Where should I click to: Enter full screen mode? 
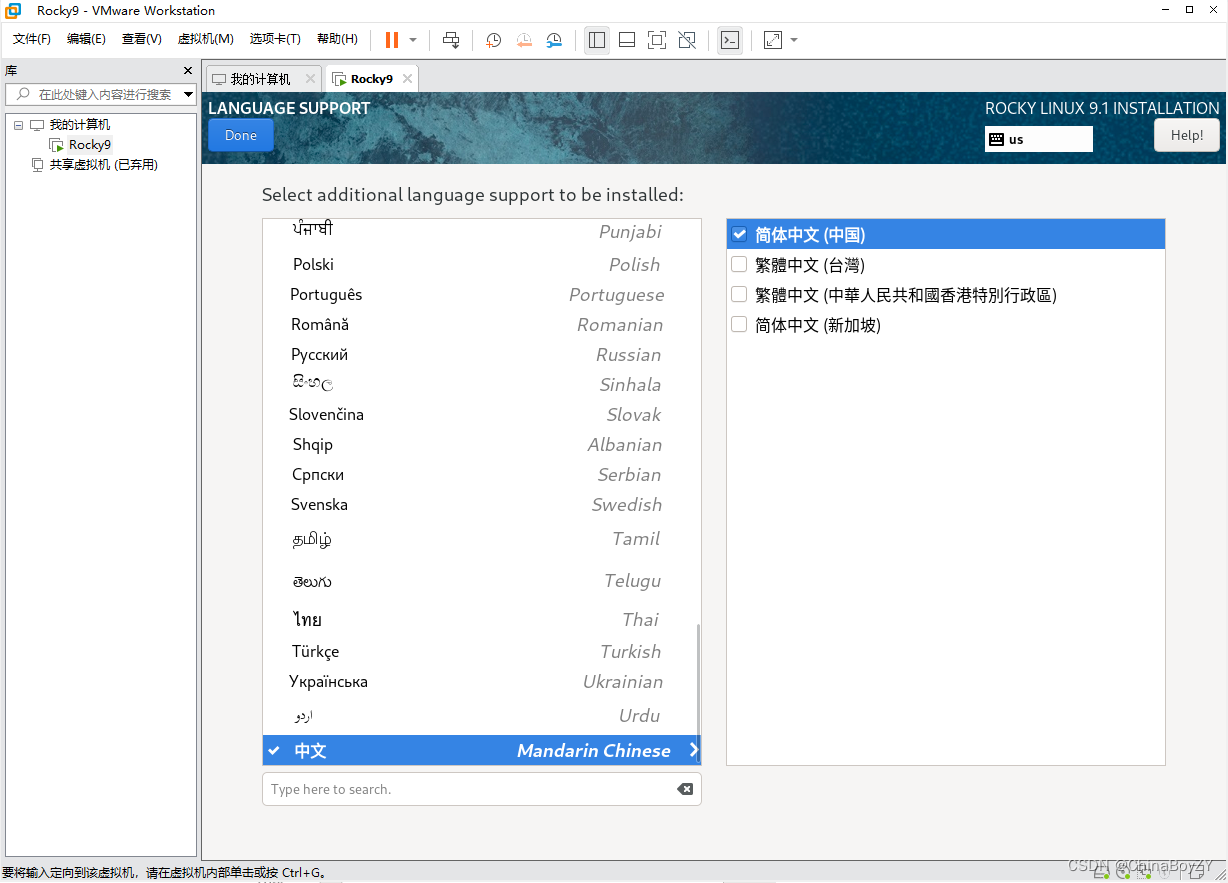[x=657, y=40]
